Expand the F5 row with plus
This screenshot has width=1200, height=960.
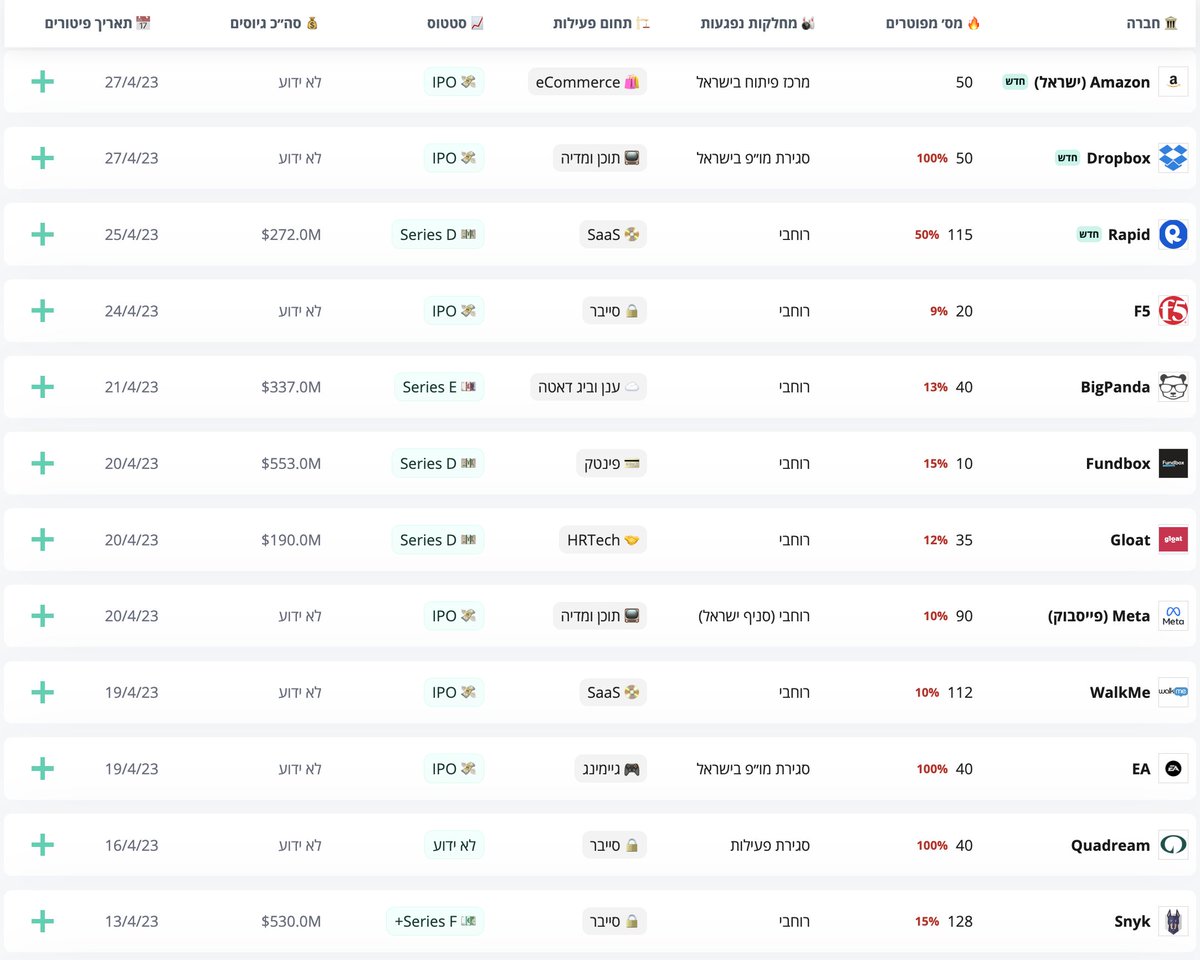[42, 311]
